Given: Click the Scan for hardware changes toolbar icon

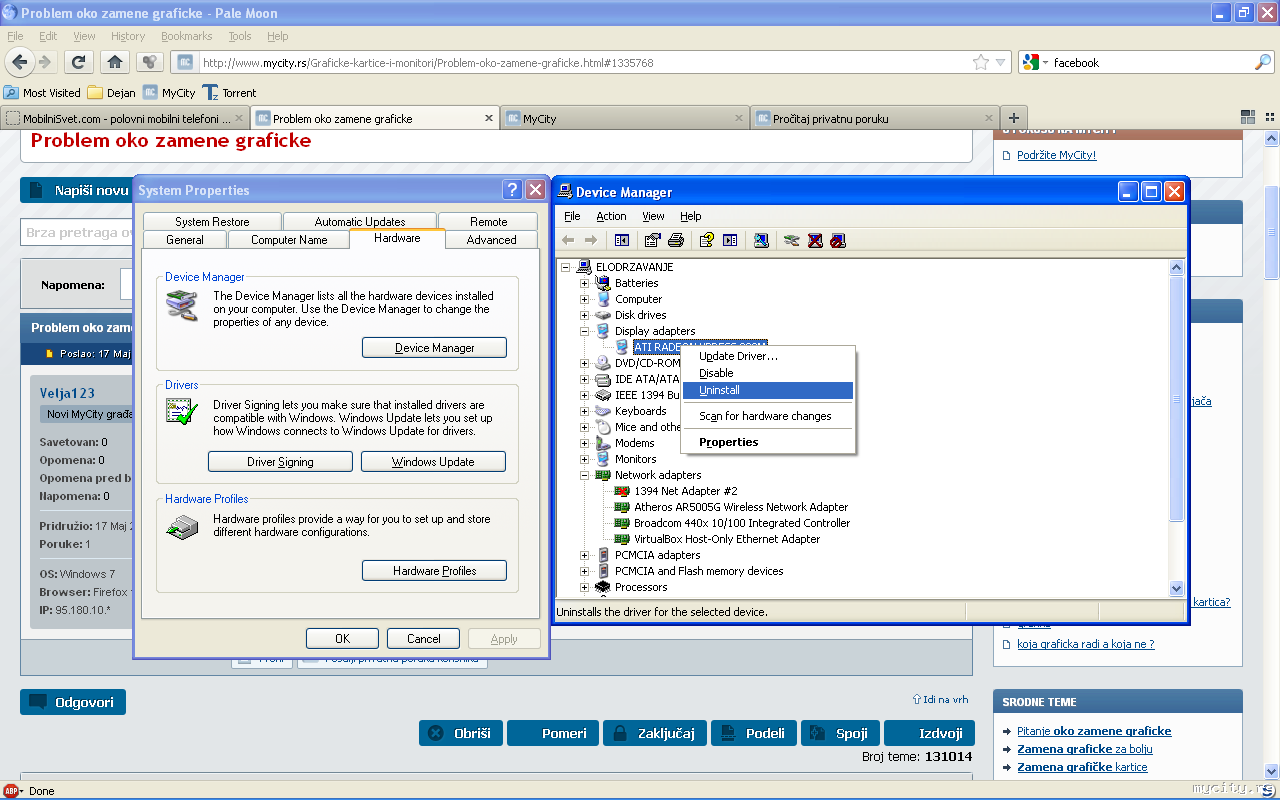Looking at the screenshot, I should [x=761, y=240].
